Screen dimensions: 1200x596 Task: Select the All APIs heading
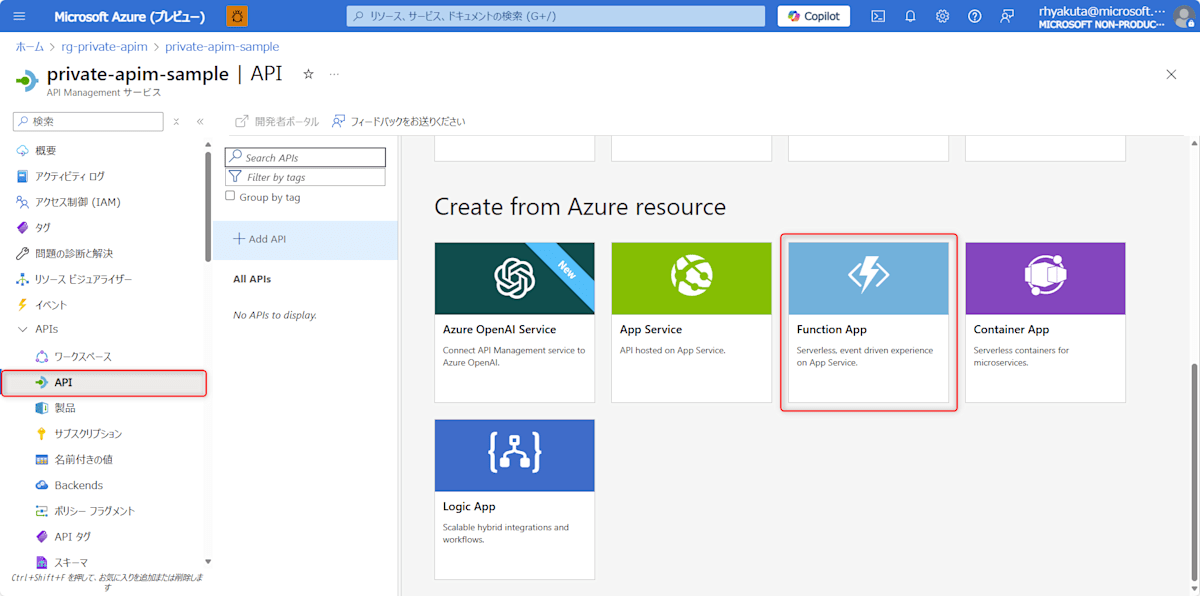(x=252, y=279)
